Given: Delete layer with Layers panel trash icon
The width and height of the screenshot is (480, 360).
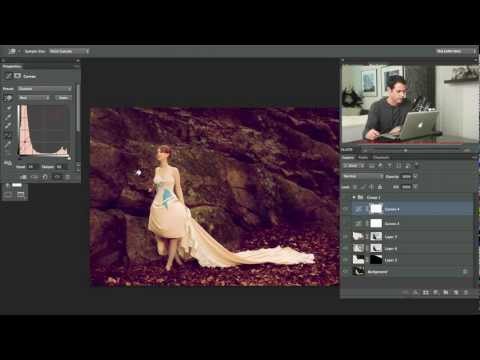Looking at the screenshot, I should point(466,292).
